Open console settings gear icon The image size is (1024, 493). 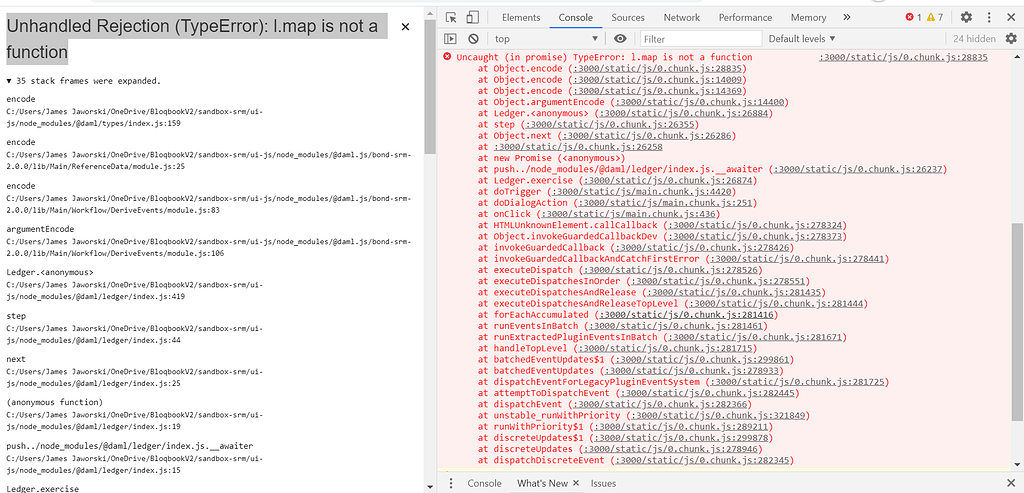[x=1010, y=39]
